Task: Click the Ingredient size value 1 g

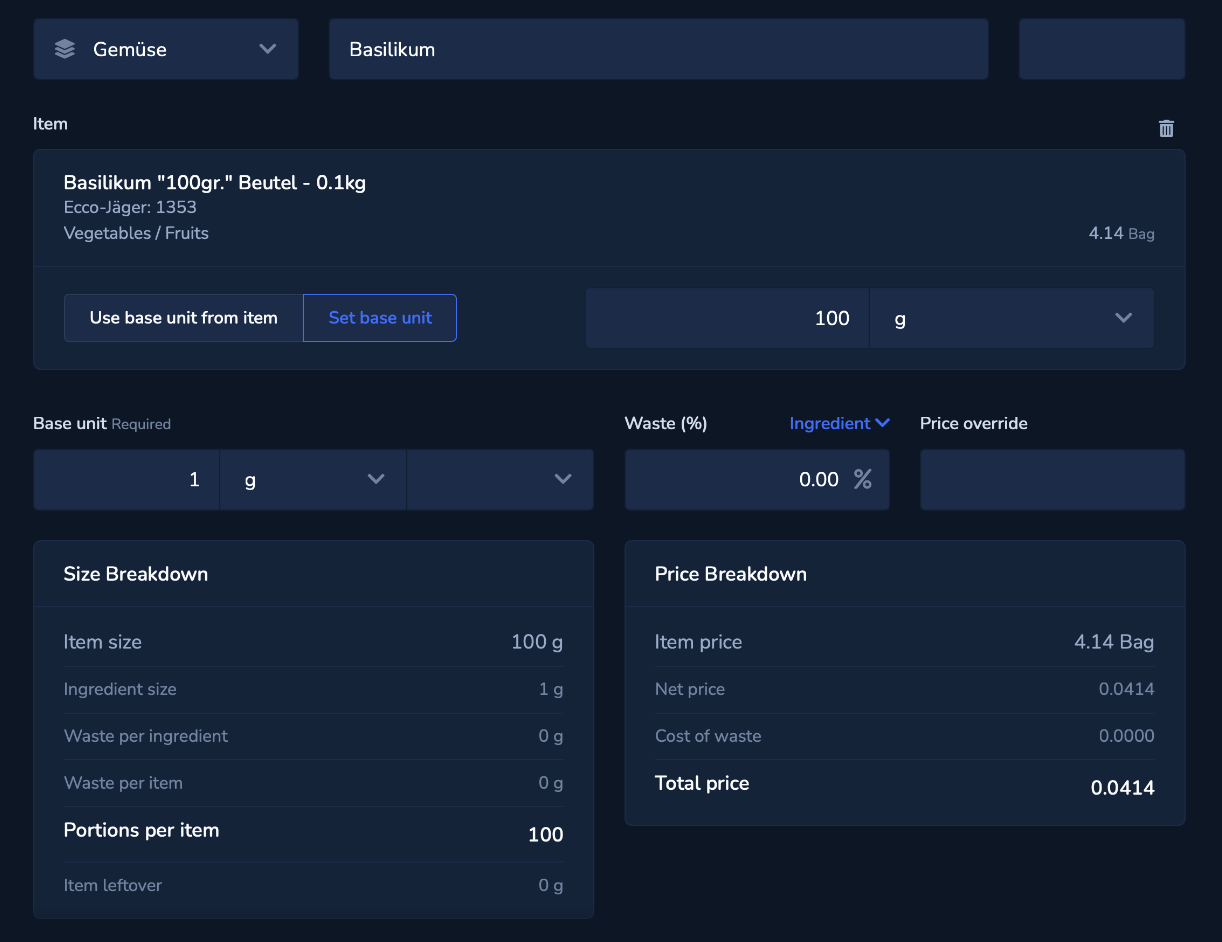Action: tap(551, 689)
